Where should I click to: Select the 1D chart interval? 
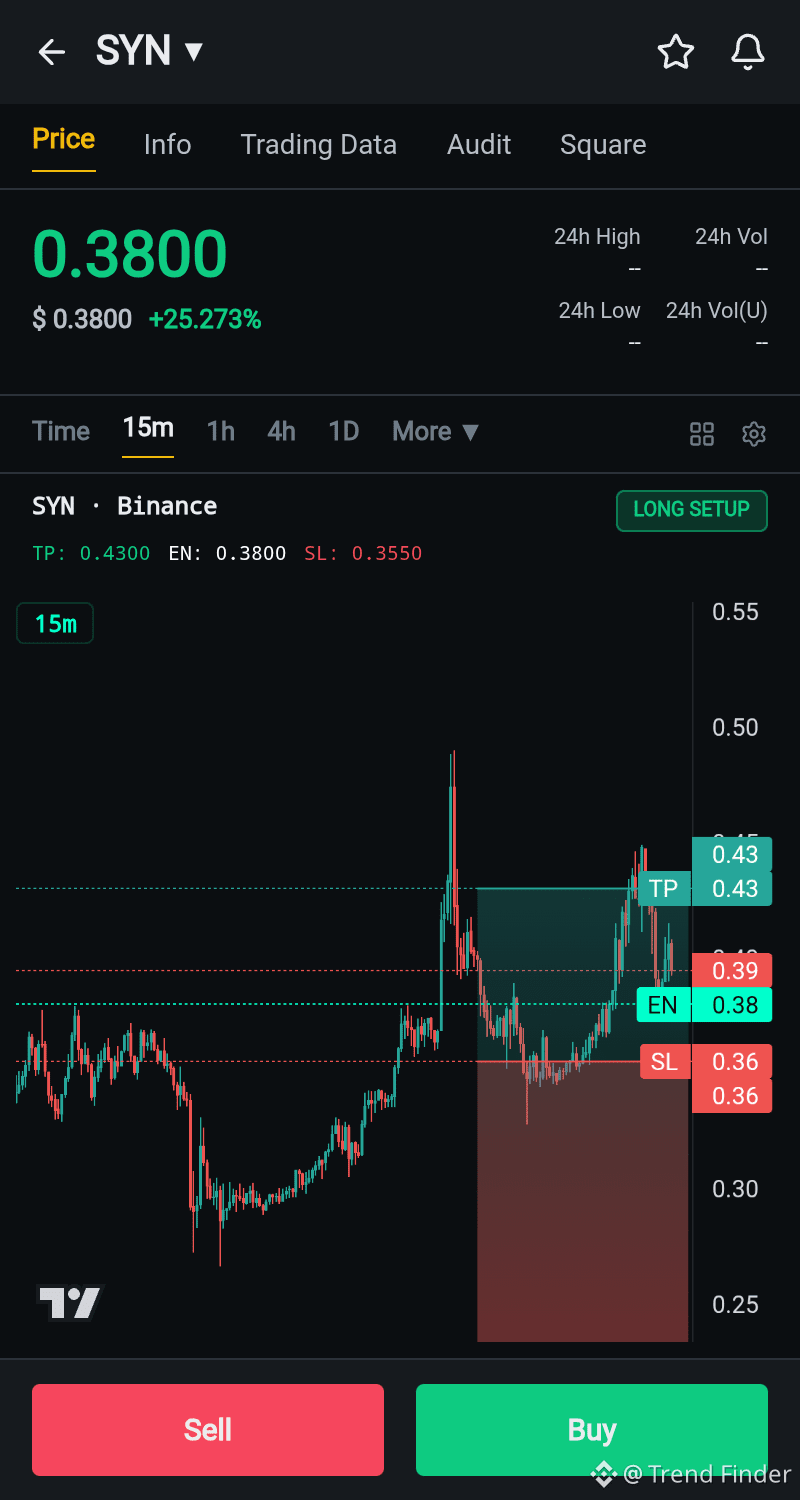(x=344, y=431)
